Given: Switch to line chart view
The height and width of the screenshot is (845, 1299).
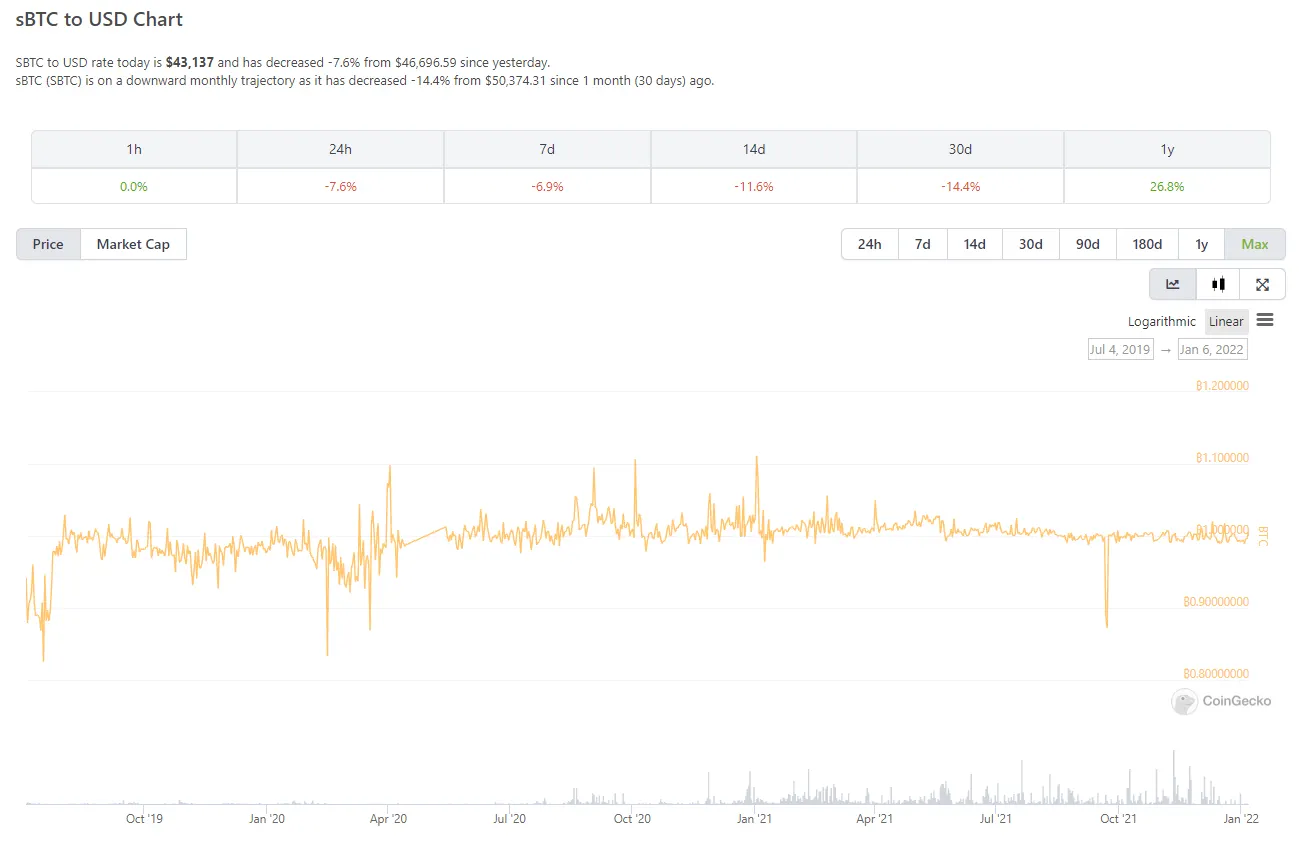Looking at the screenshot, I should [x=1172, y=284].
